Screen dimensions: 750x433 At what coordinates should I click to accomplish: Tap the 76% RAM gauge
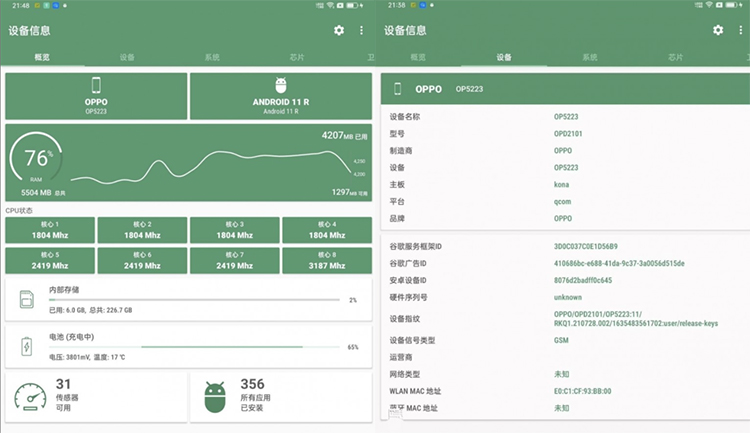tap(36, 159)
